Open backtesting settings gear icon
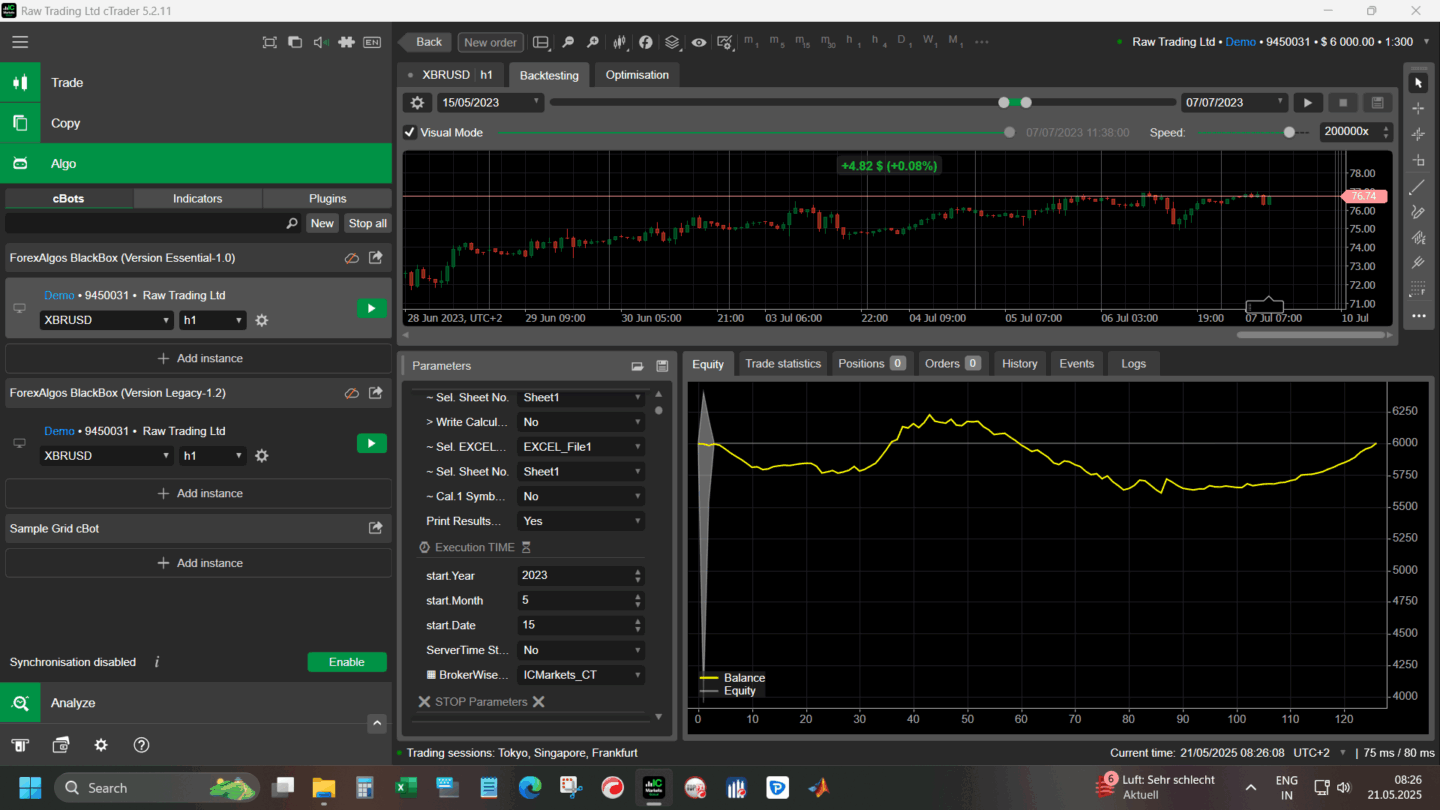Screen dimensions: 1440x810 coord(417,102)
